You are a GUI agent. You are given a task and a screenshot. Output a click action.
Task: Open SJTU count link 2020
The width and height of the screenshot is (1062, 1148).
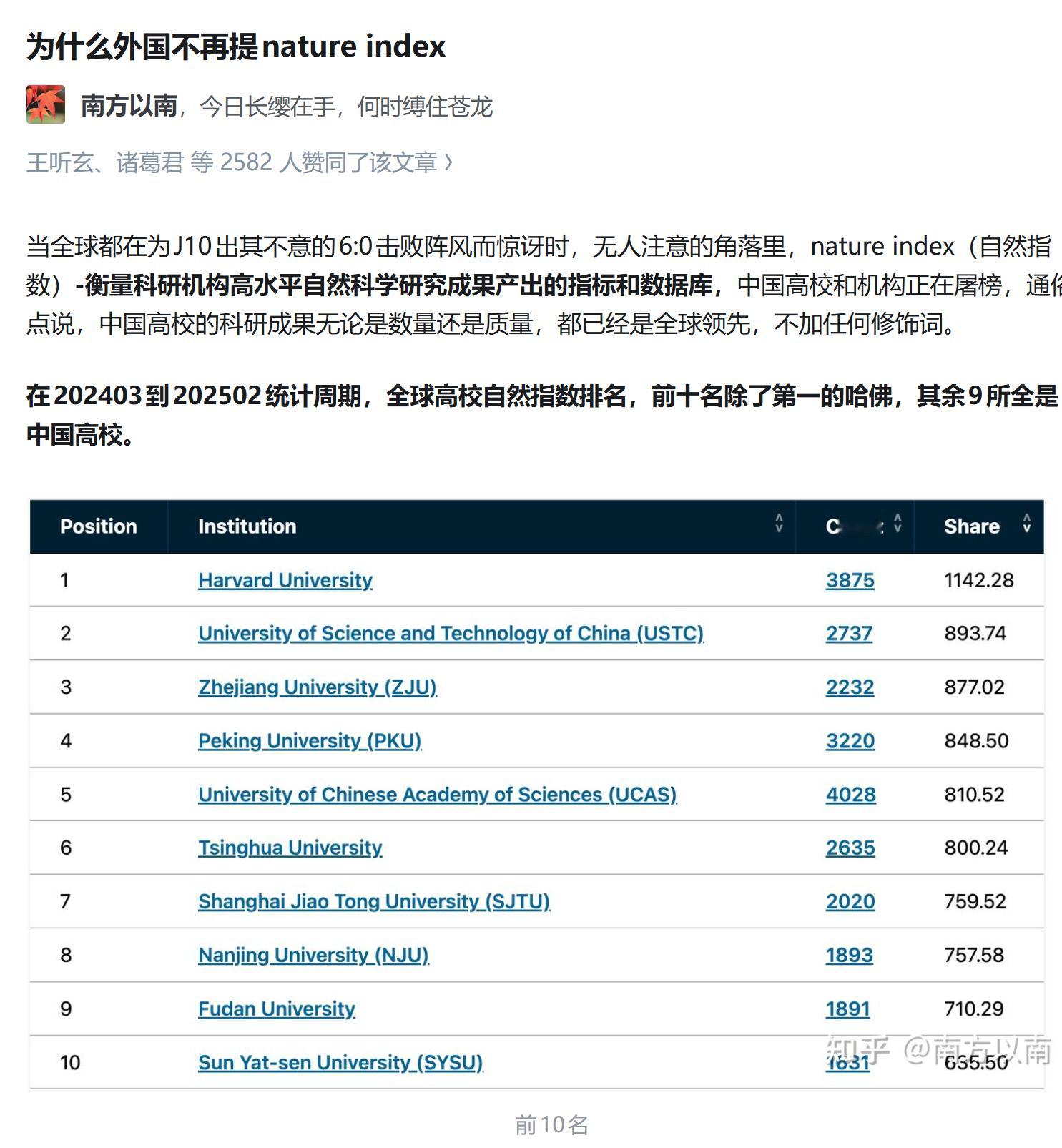[x=850, y=901]
